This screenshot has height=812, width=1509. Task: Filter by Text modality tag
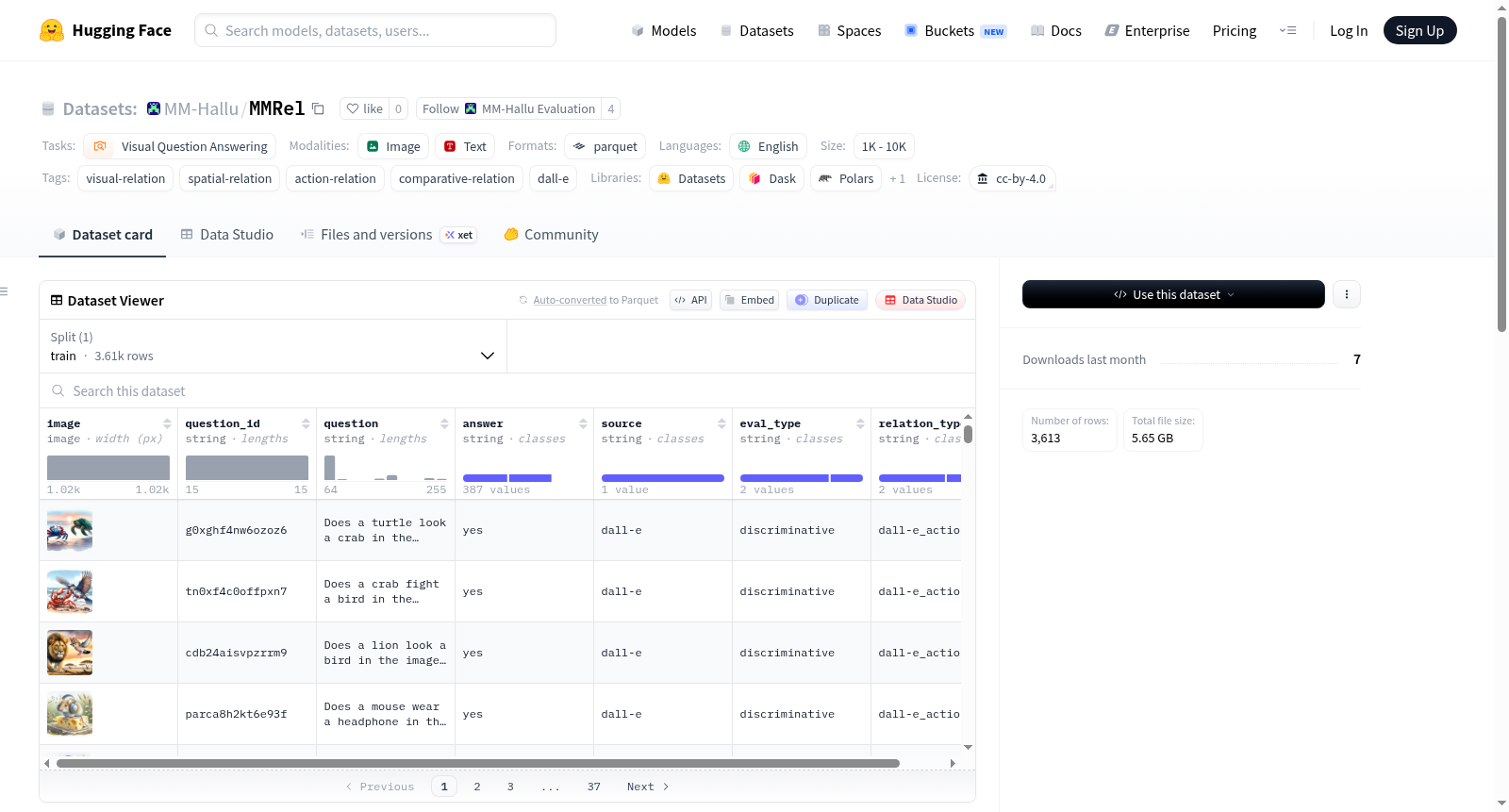465,147
